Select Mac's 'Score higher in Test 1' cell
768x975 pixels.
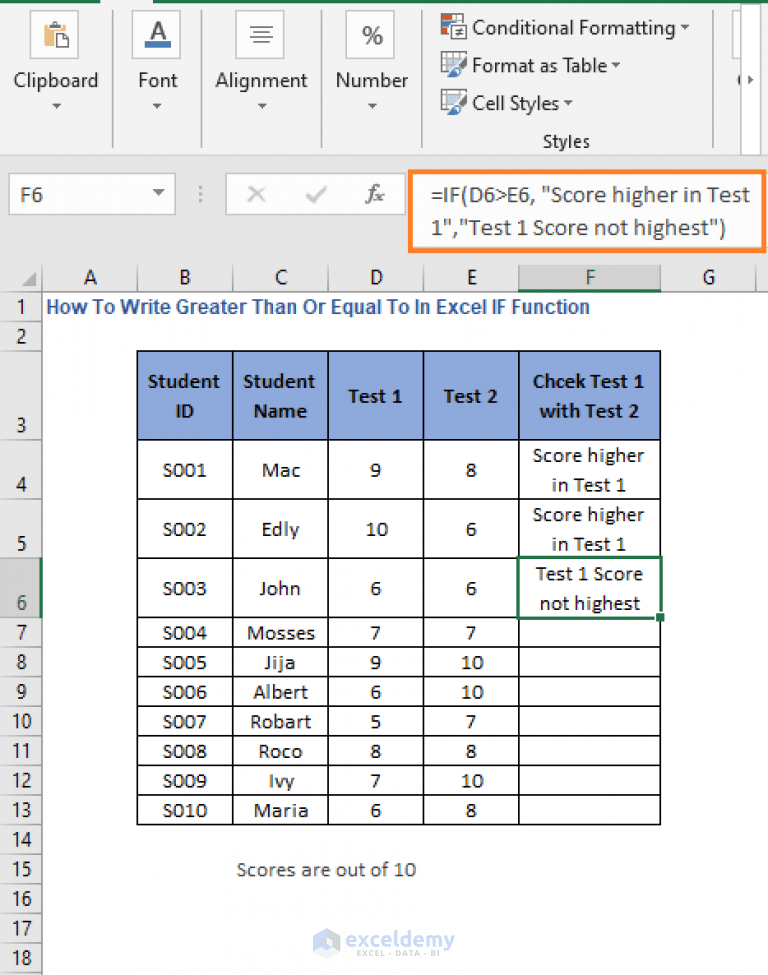click(590, 469)
